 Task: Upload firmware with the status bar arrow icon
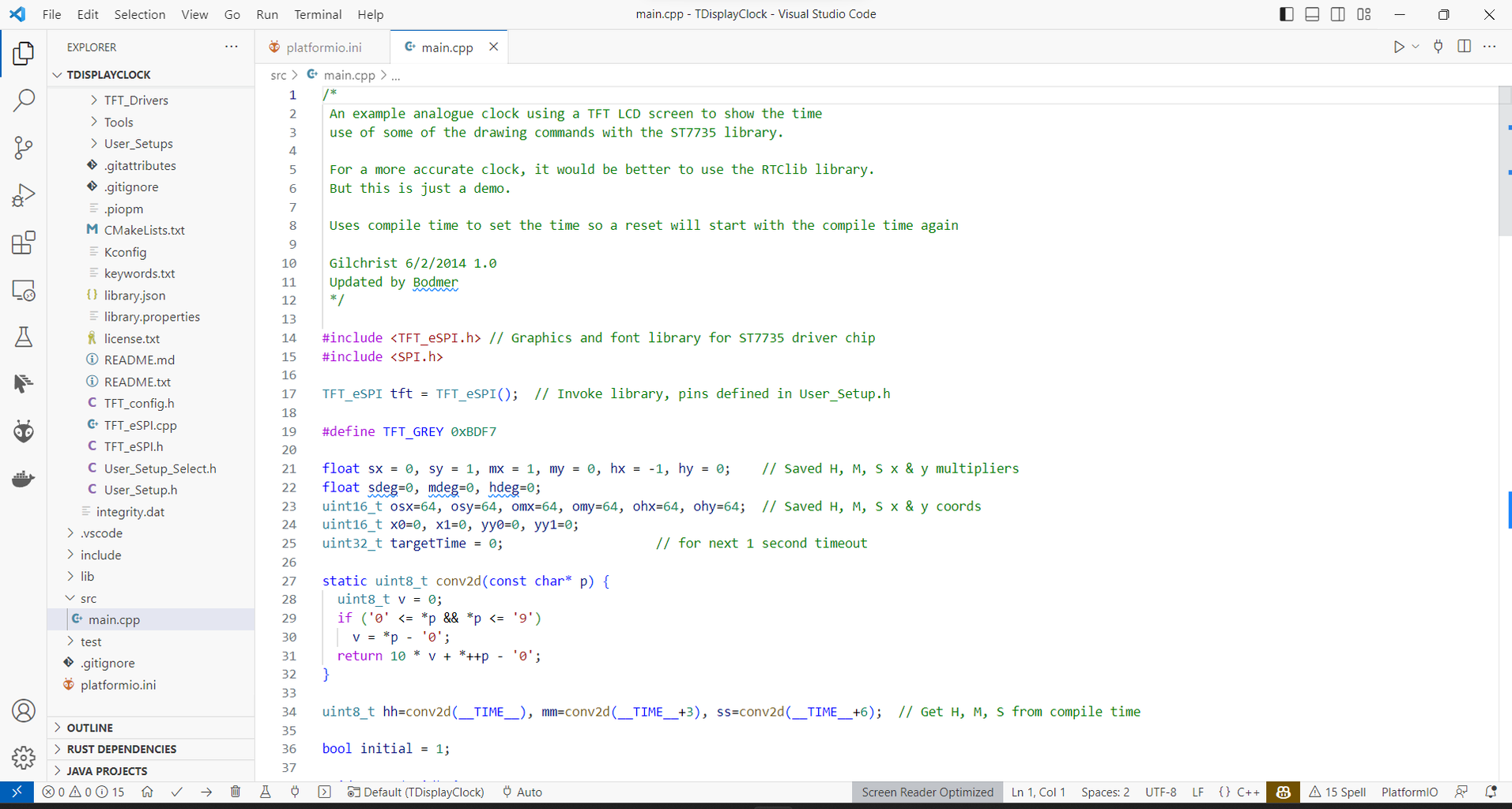[206, 792]
